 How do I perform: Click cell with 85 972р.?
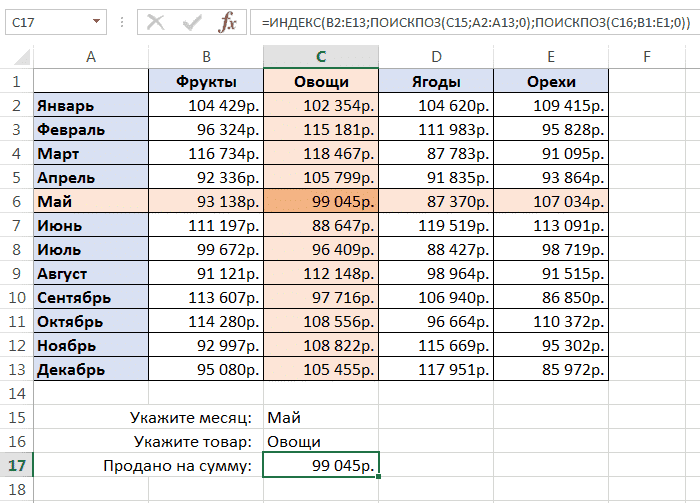tap(551, 370)
